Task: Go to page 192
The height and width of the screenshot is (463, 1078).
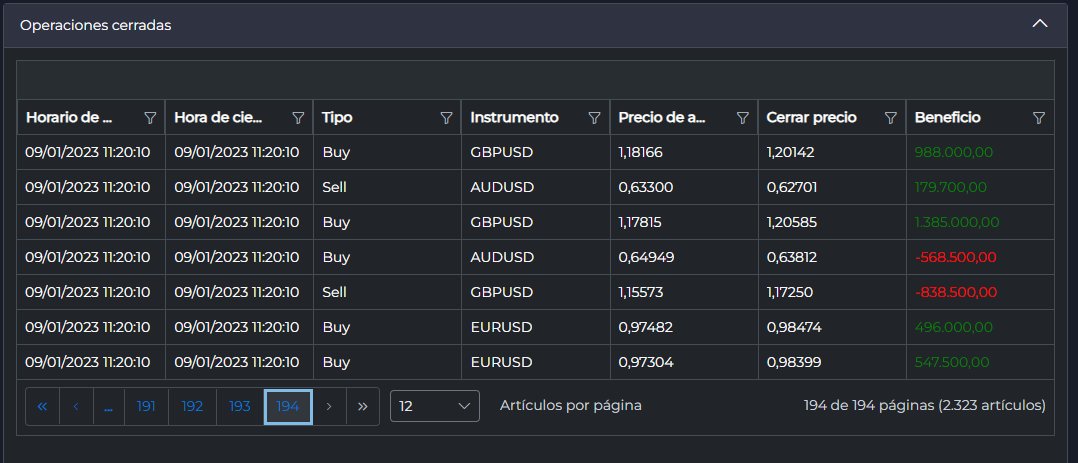Action: point(192,407)
